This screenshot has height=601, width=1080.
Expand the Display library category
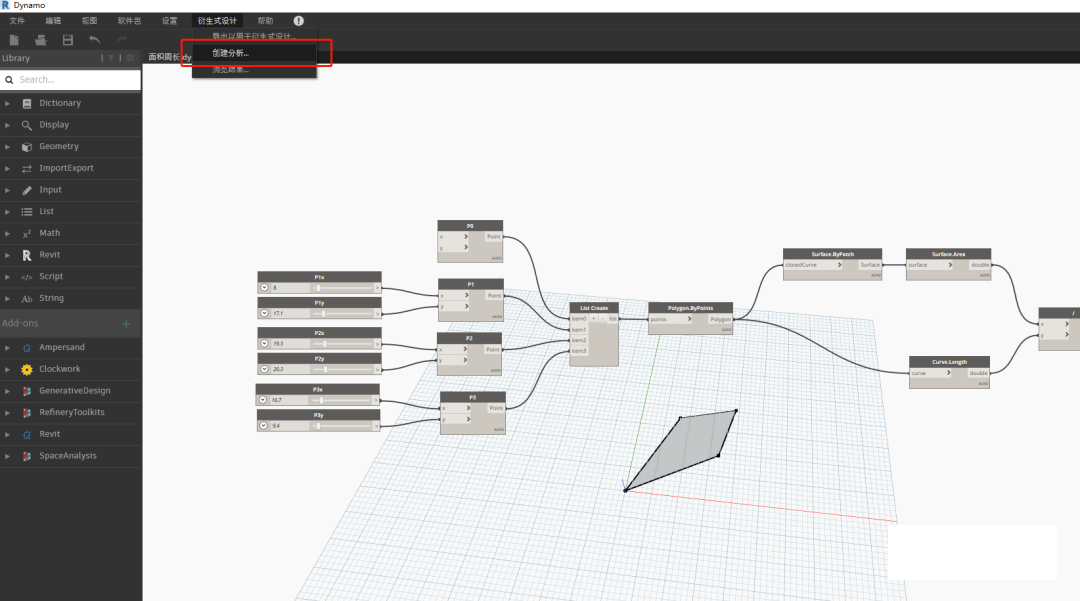pos(8,125)
